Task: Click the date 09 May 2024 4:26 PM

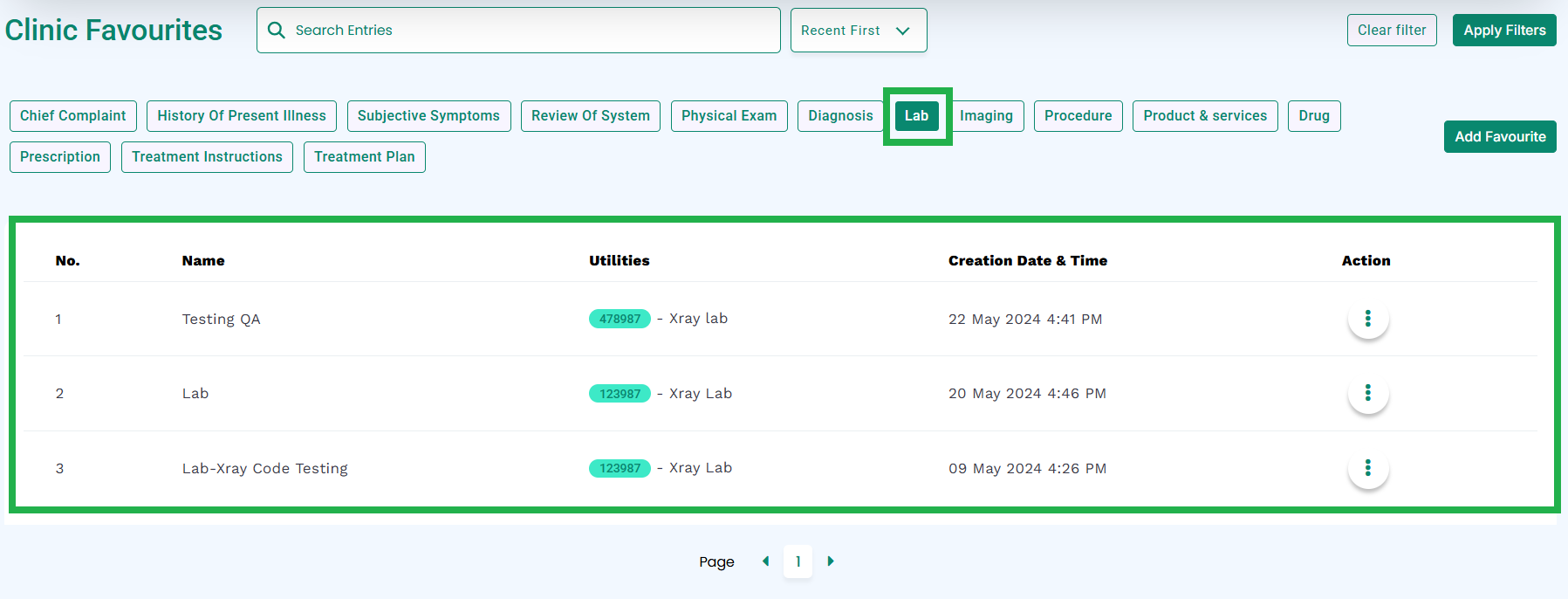Action: 1027,469
